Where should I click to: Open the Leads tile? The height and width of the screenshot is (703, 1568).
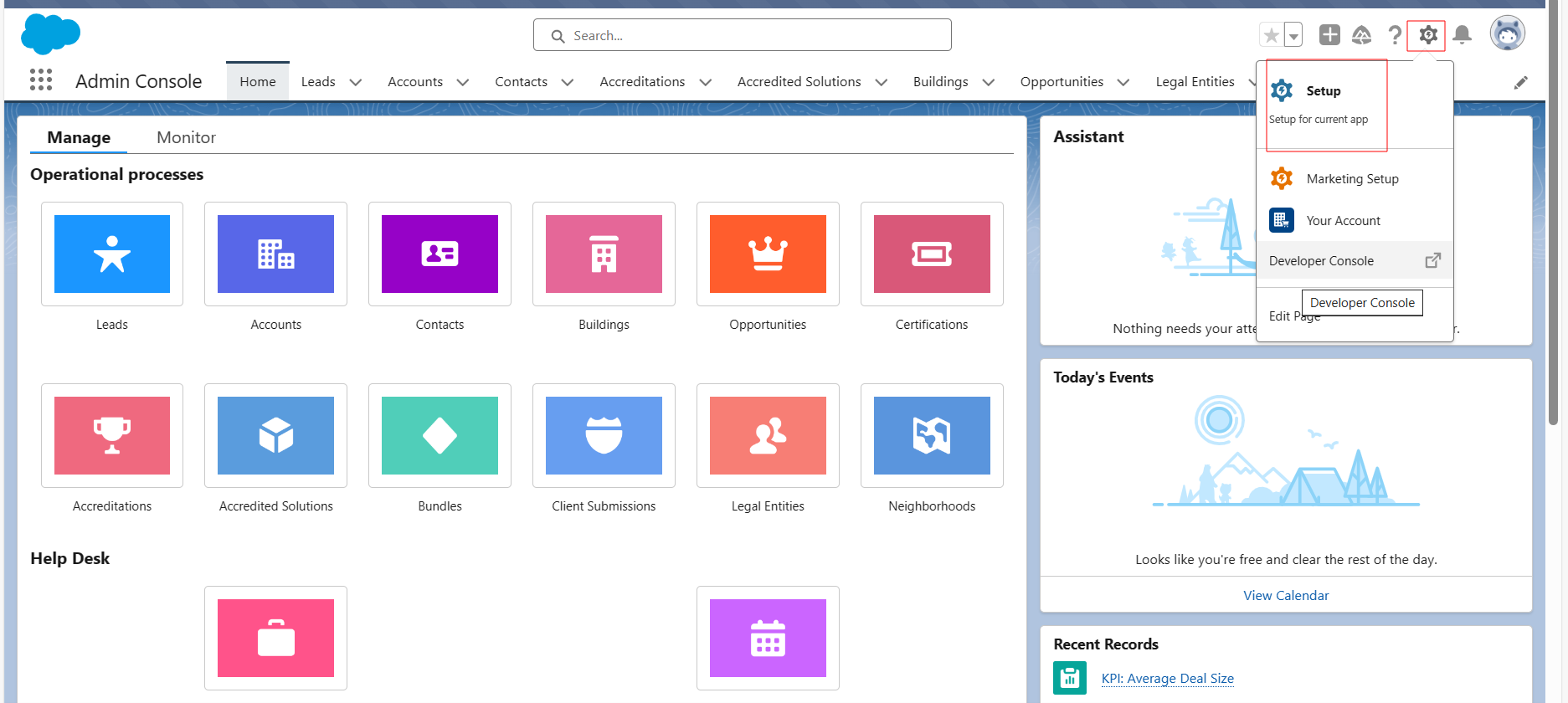[x=112, y=254]
